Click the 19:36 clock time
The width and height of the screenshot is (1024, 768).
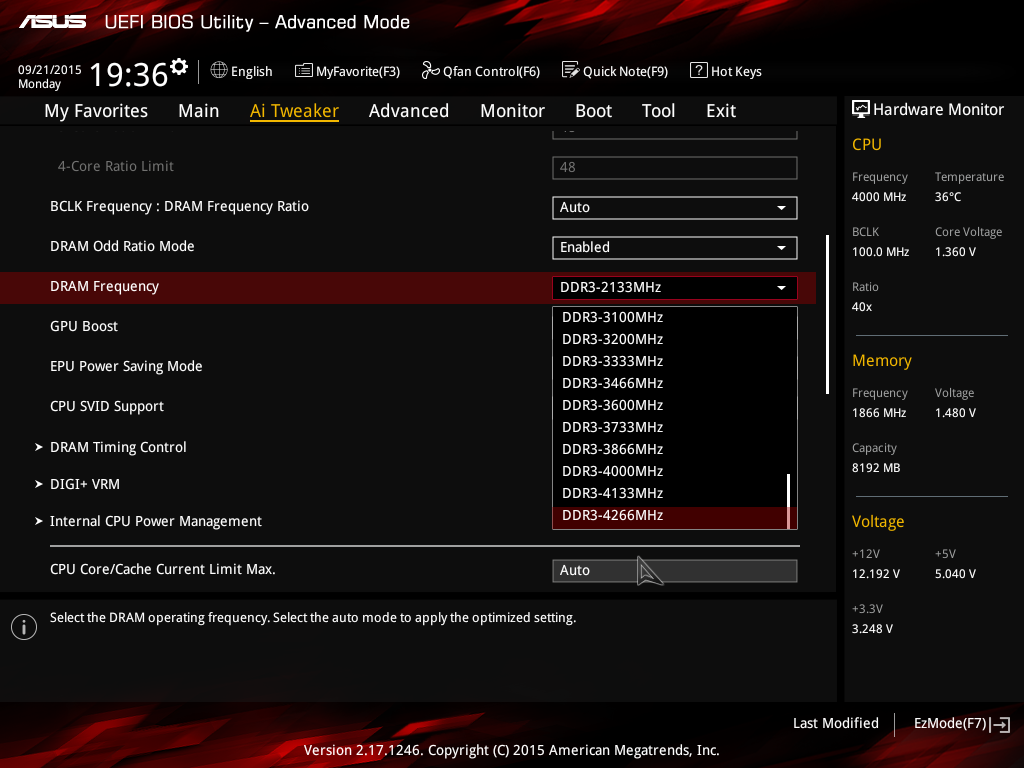(x=129, y=74)
